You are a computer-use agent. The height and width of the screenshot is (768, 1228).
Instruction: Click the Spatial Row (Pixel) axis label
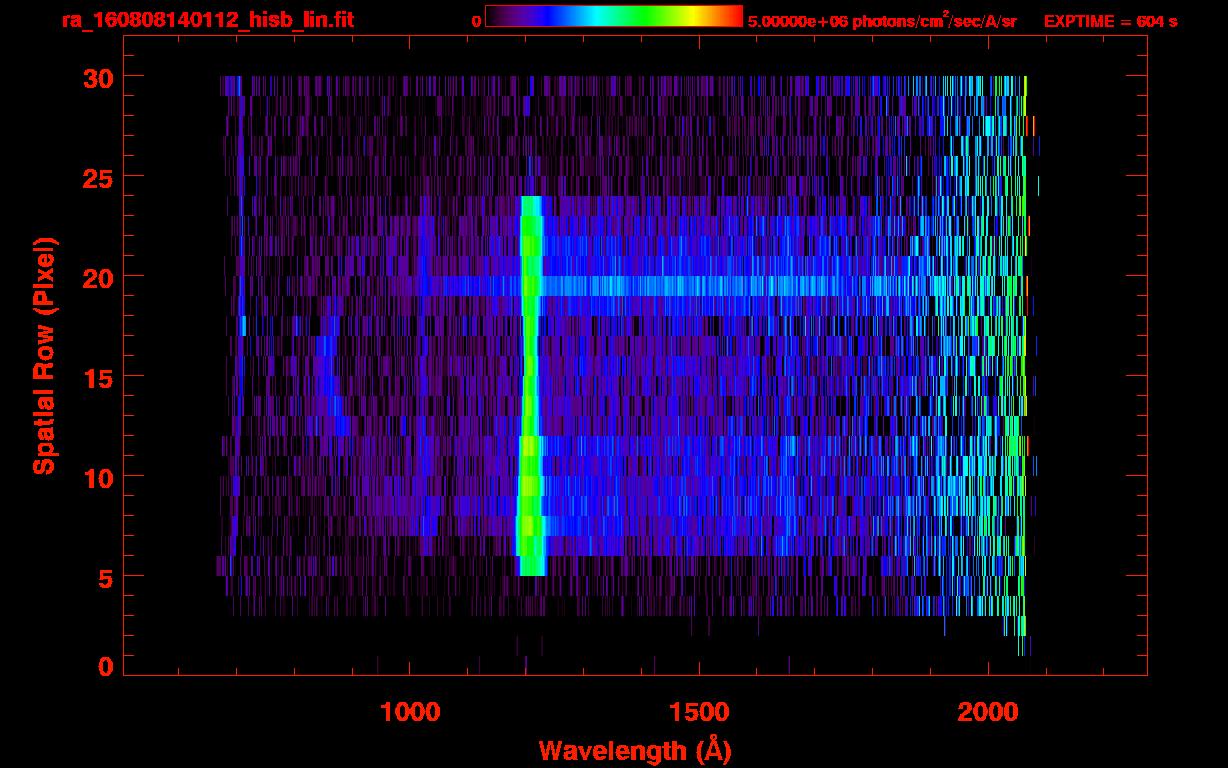click(x=44, y=355)
